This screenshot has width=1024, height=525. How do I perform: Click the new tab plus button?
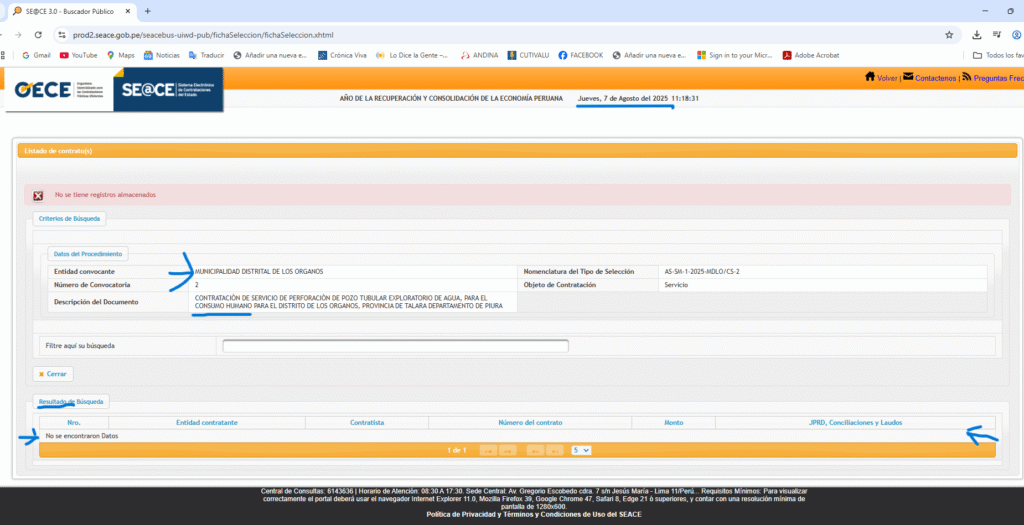pos(148,11)
